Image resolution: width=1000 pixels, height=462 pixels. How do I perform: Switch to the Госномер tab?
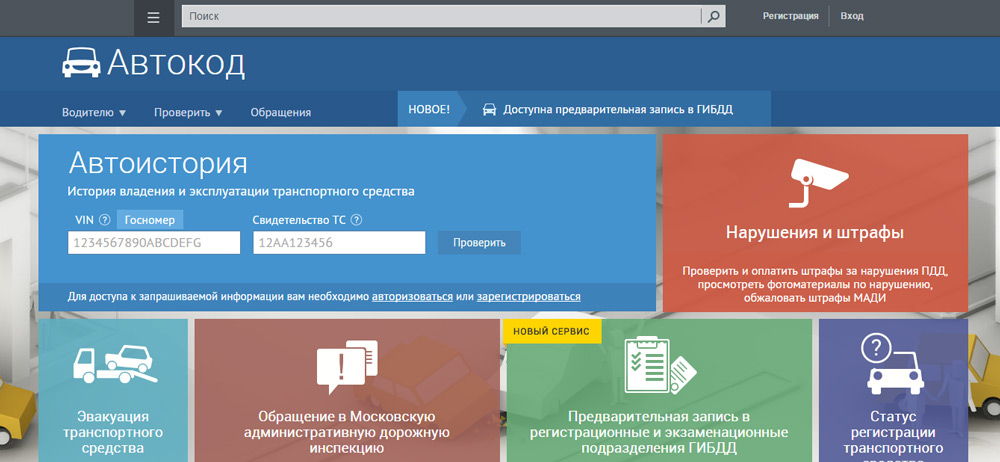pos(150,220)
